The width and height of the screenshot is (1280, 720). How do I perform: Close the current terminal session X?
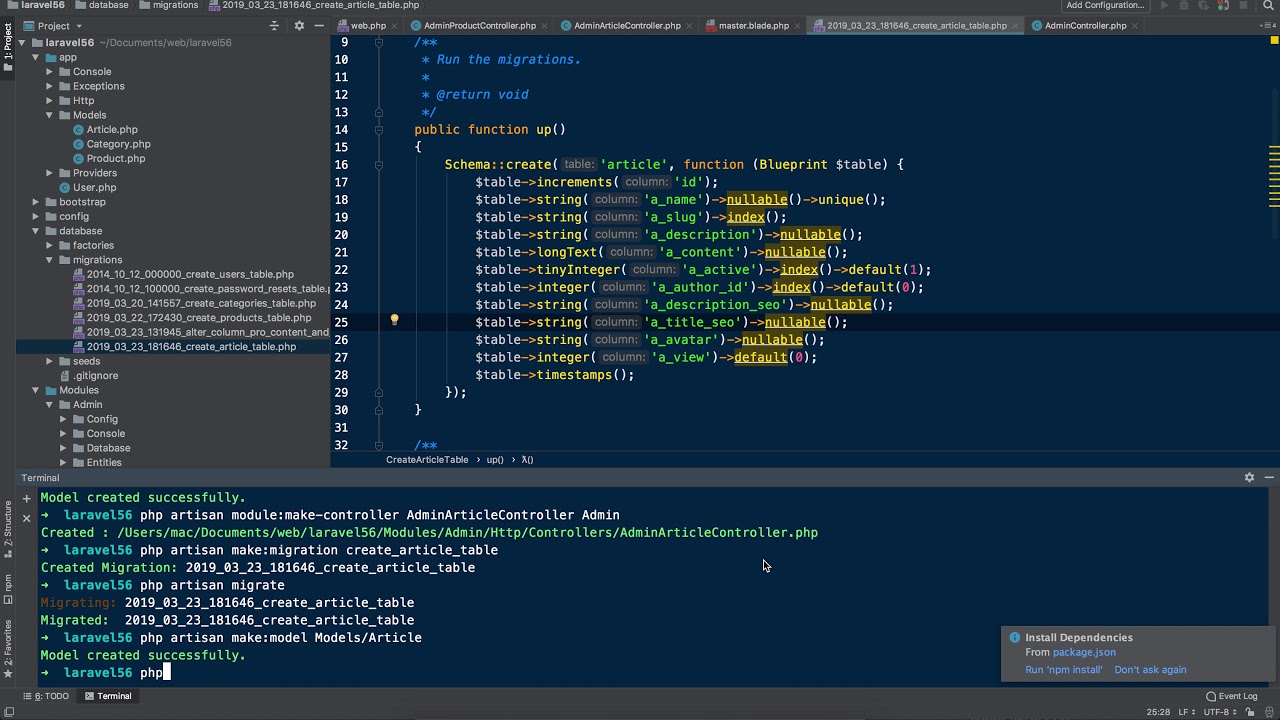[x=27, y=517]
